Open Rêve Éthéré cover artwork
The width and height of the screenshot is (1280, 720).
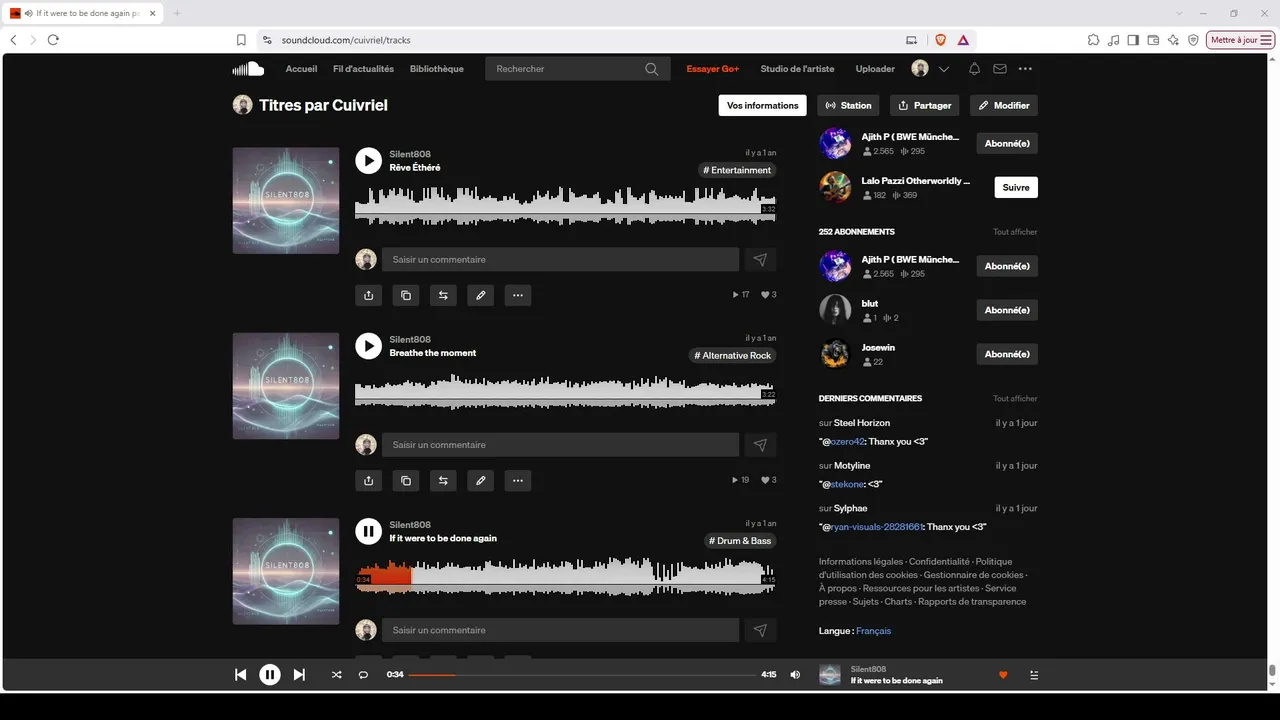click(x=286, y=201)
